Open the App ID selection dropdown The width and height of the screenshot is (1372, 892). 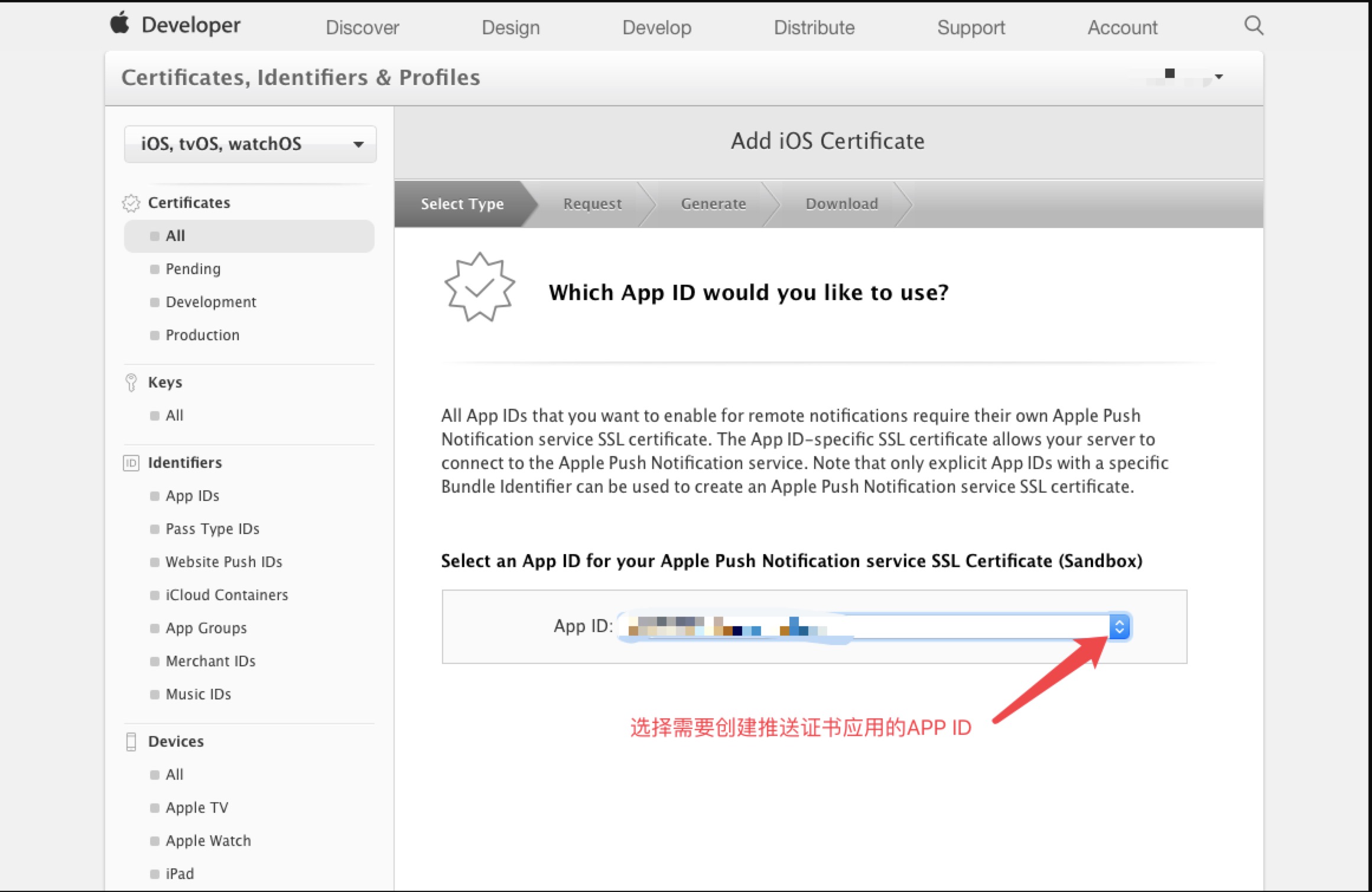point(874,627)
